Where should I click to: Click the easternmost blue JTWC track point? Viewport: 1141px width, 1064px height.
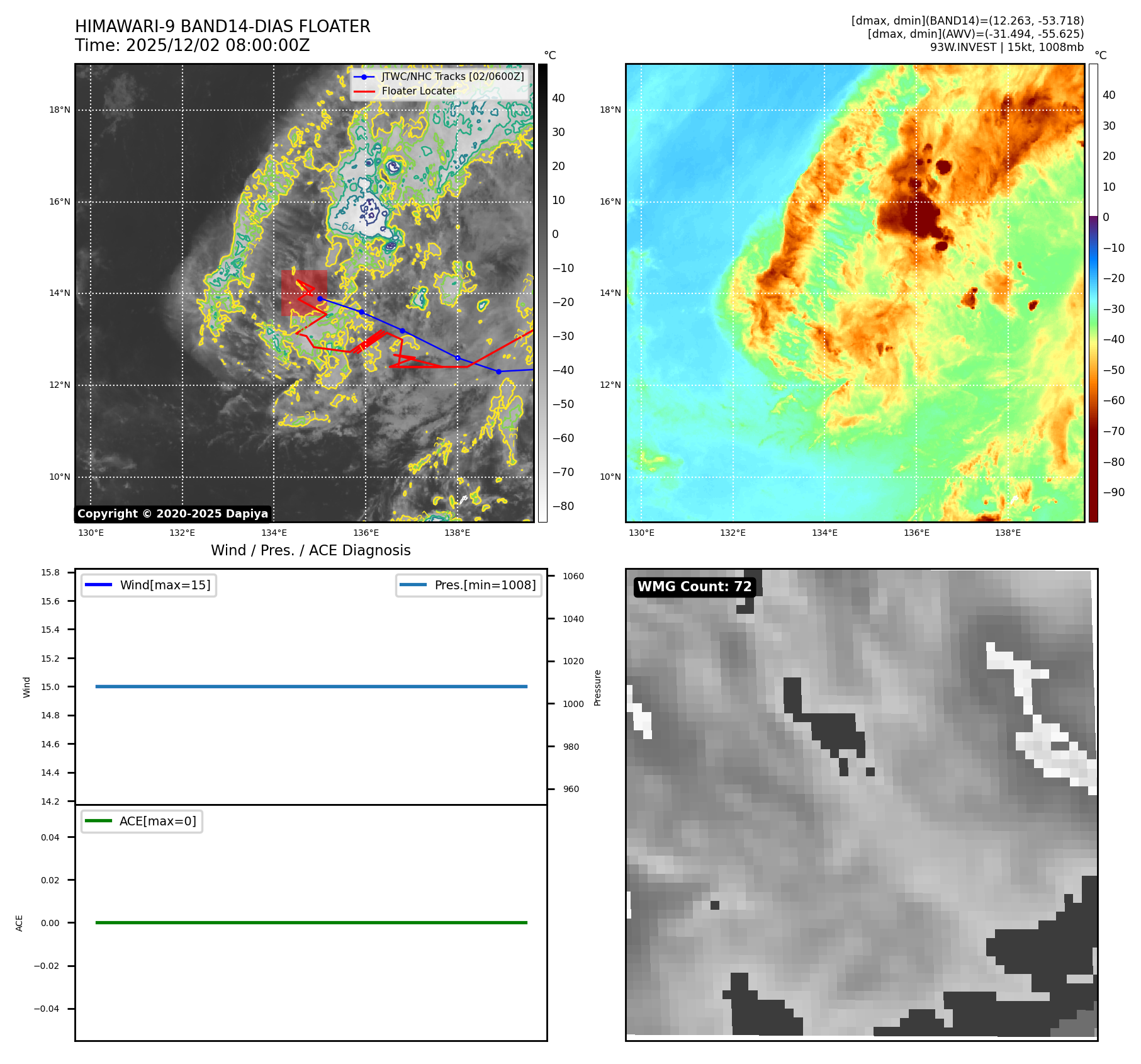[498, 371]
